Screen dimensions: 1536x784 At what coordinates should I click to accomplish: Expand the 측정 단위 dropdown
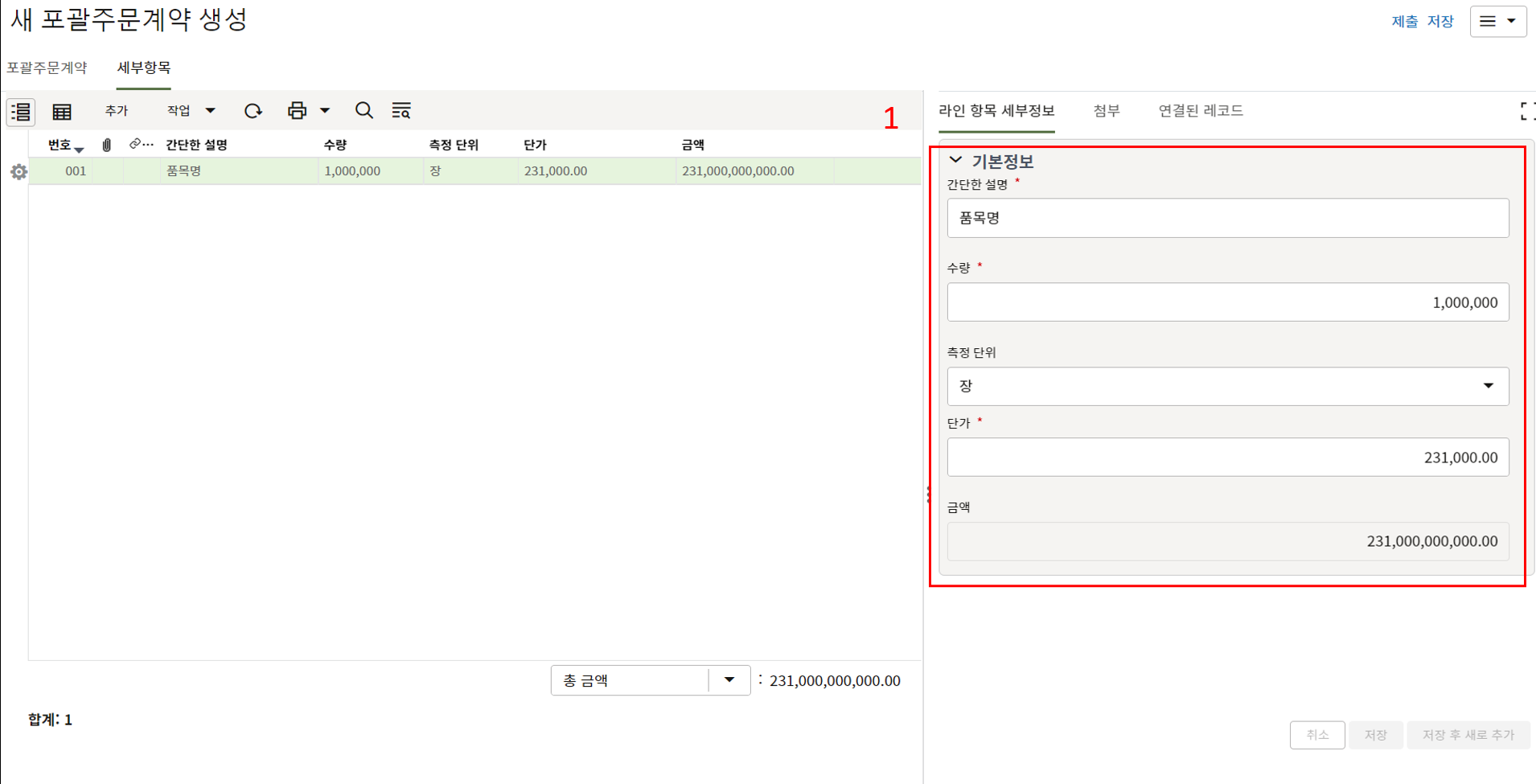[1488, 387]
